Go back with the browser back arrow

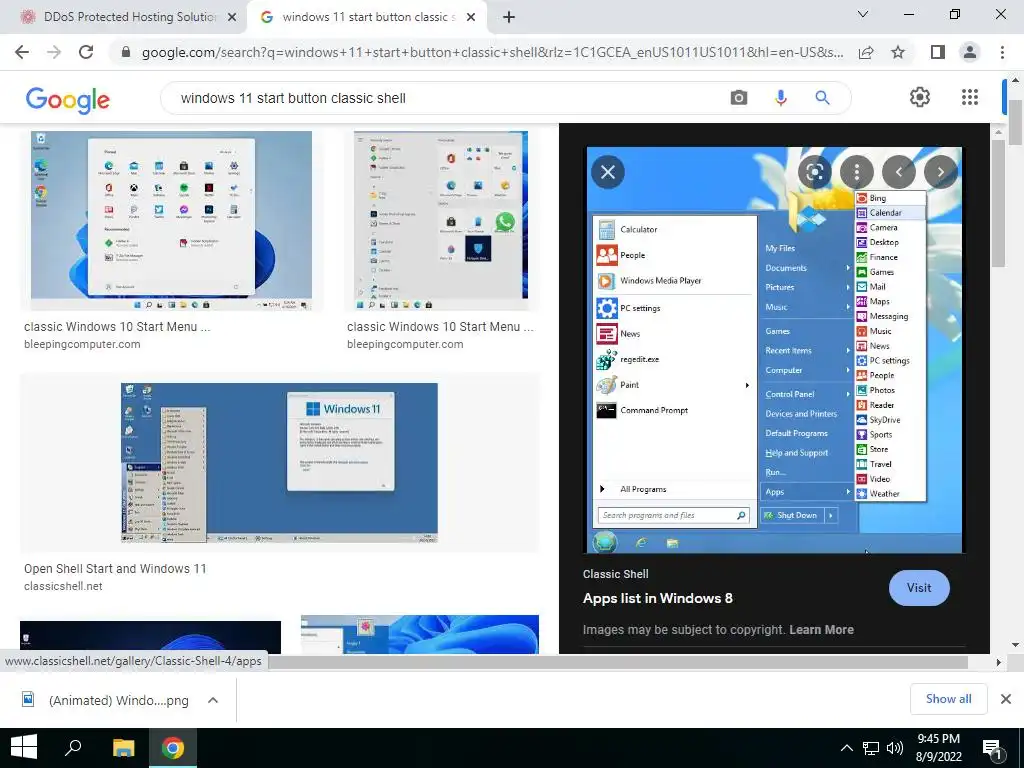pos(22,52)
